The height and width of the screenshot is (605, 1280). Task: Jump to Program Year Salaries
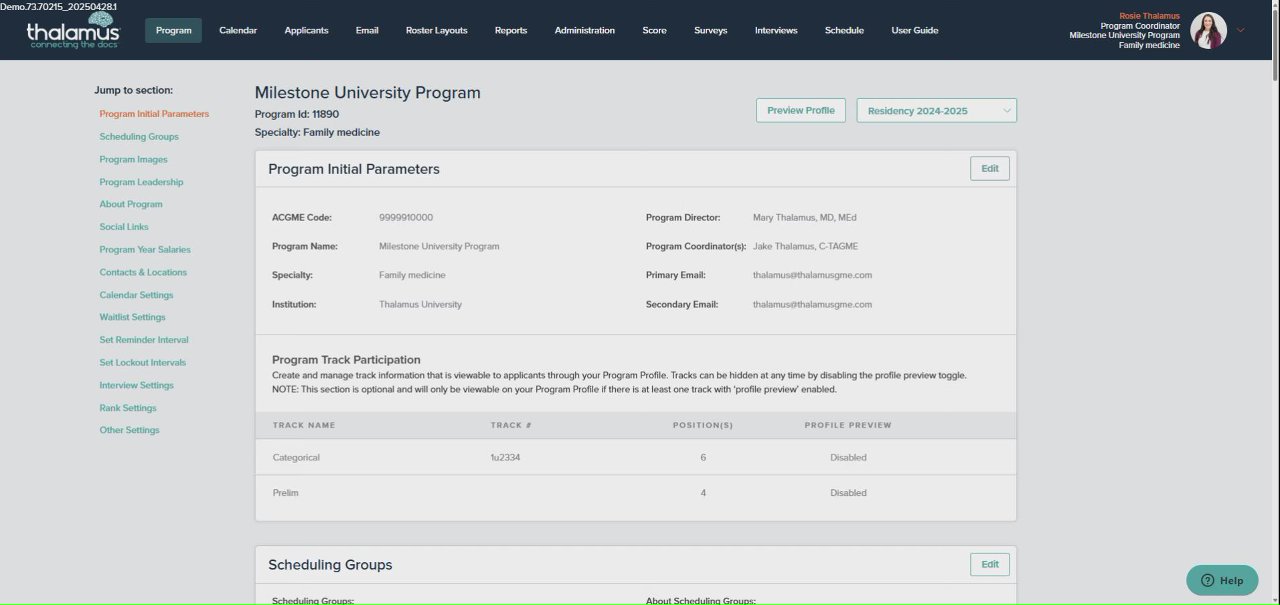(145, 250)
